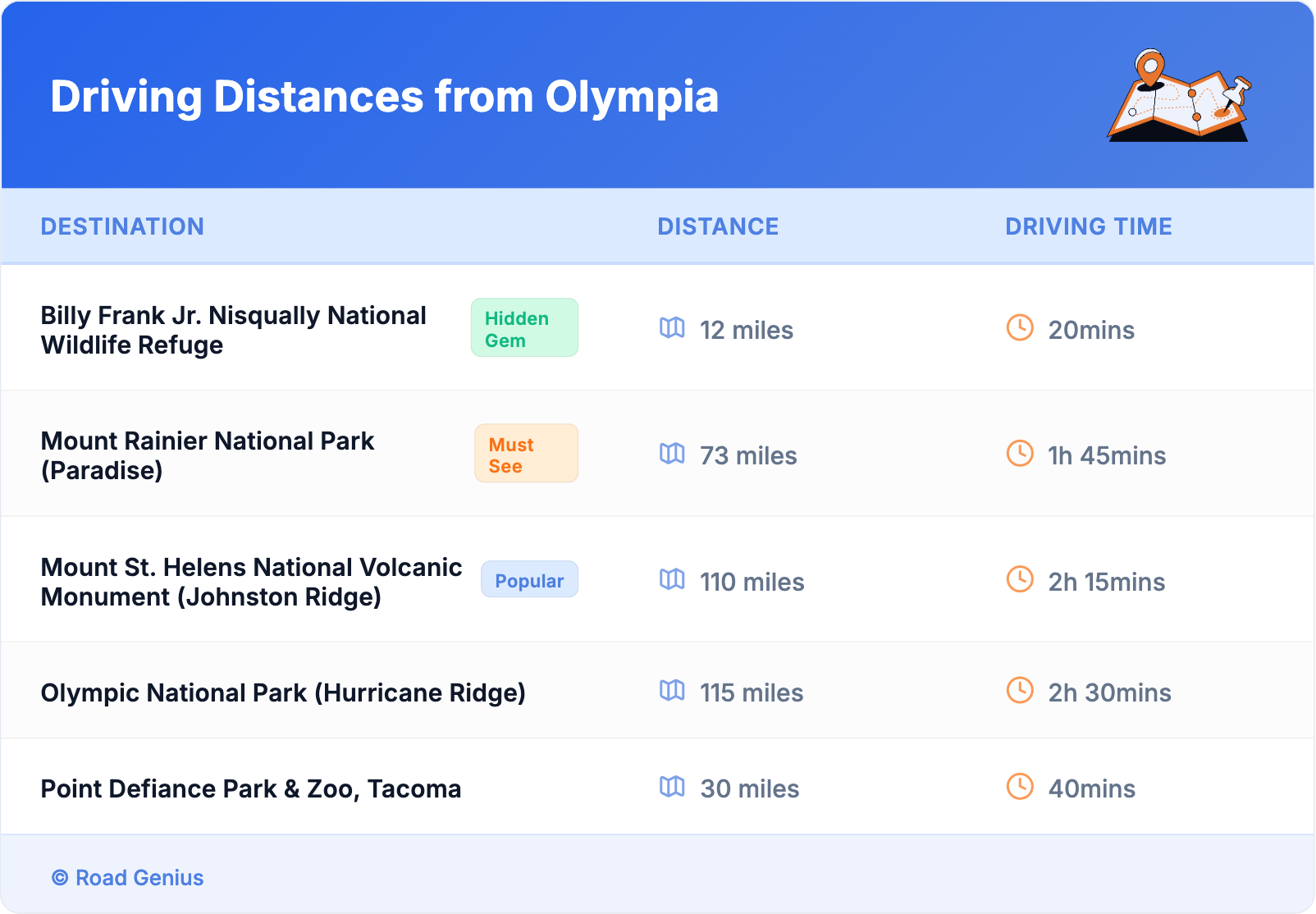Click the Distance column header
1316x914 pixels.
click(718, 226)
